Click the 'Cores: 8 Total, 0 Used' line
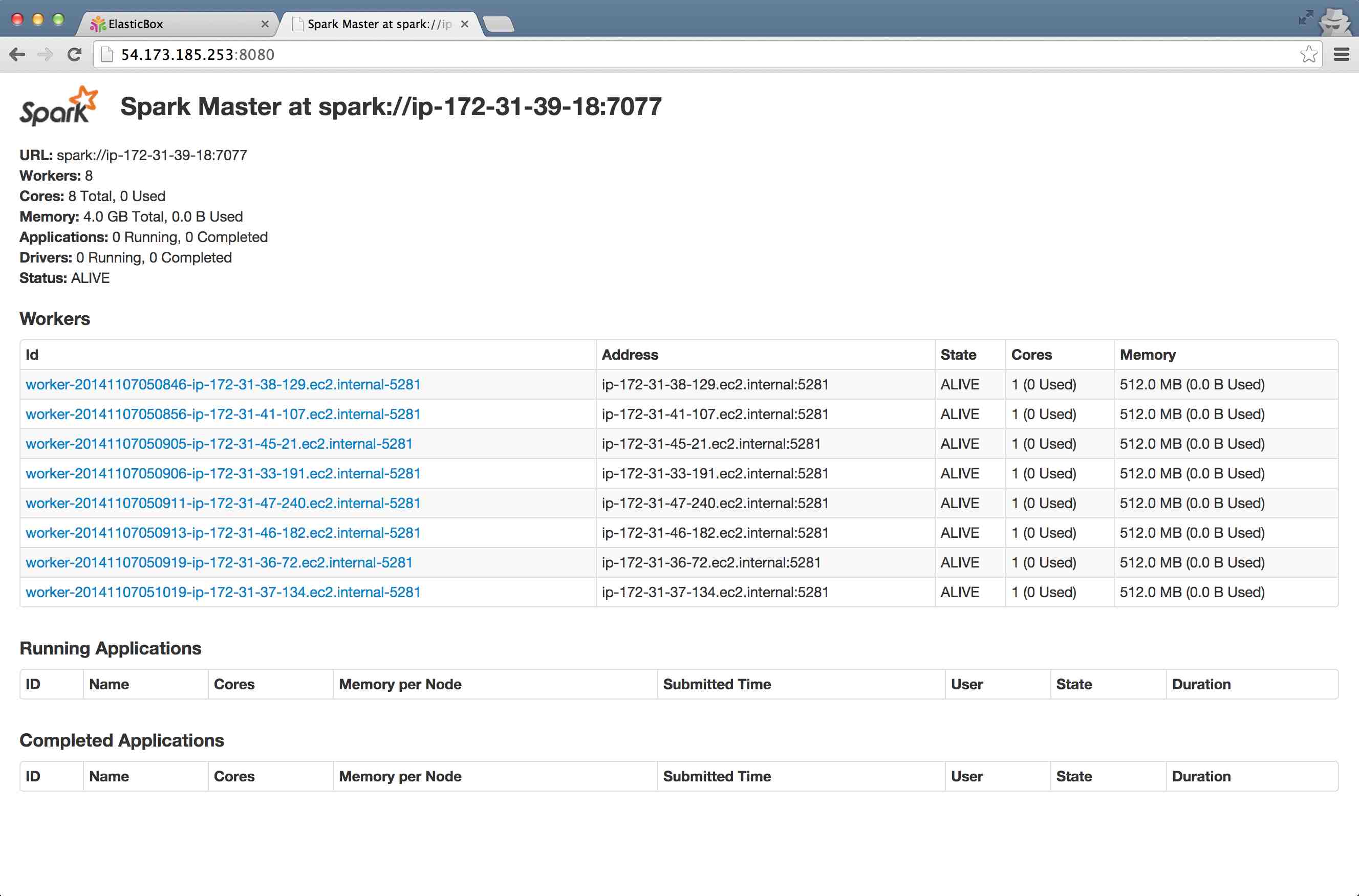 (93, 196)
